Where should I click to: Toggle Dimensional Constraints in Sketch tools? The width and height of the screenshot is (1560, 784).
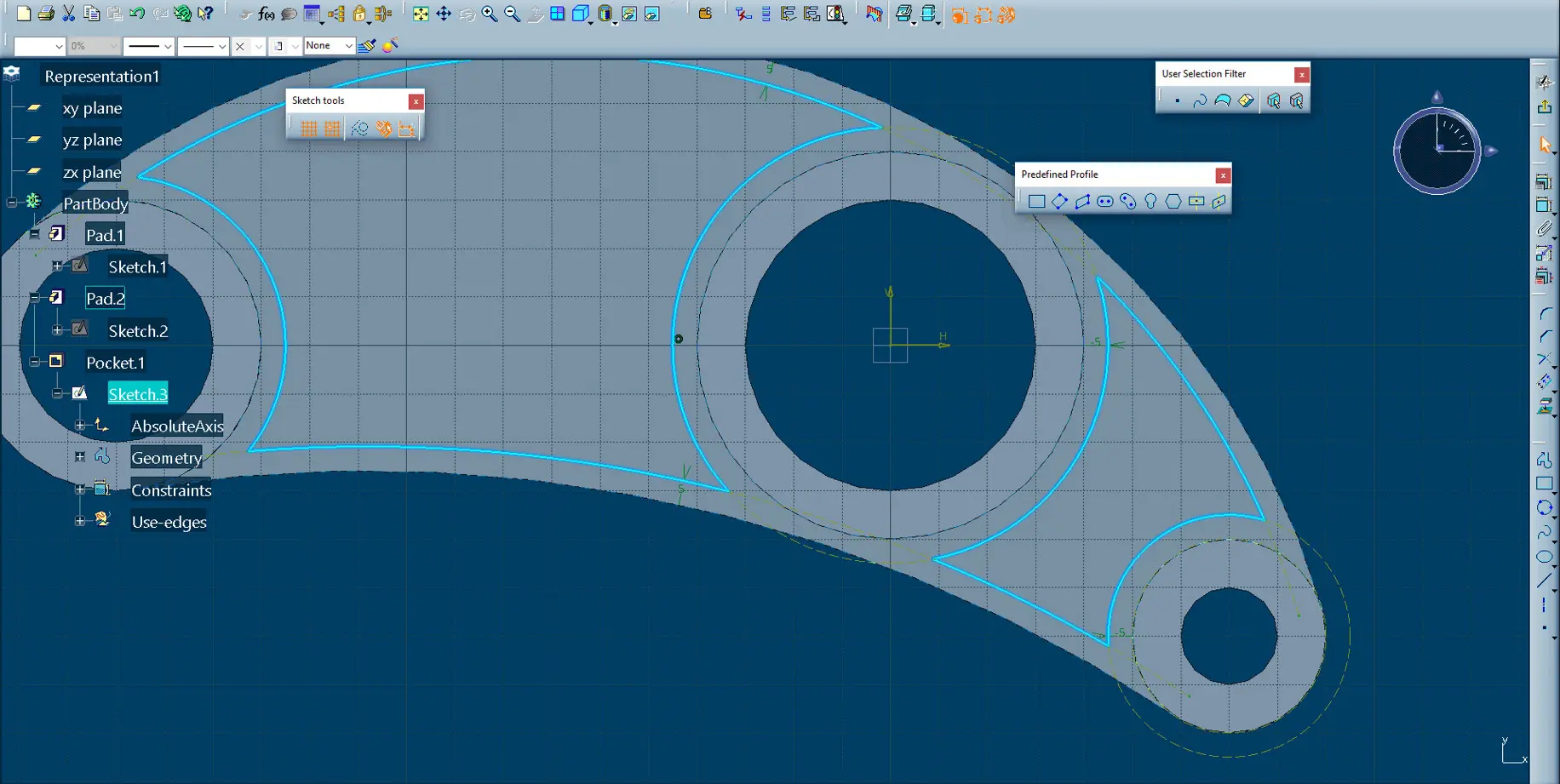click(x=406, y=129)
